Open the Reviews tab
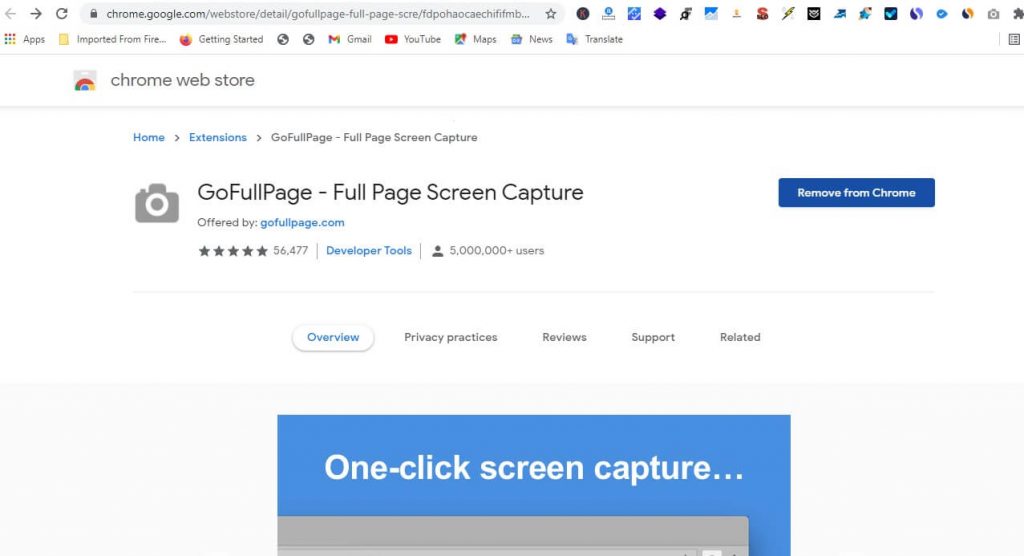1024x556 pixels. pyautogui.click(x=564, y=337)
